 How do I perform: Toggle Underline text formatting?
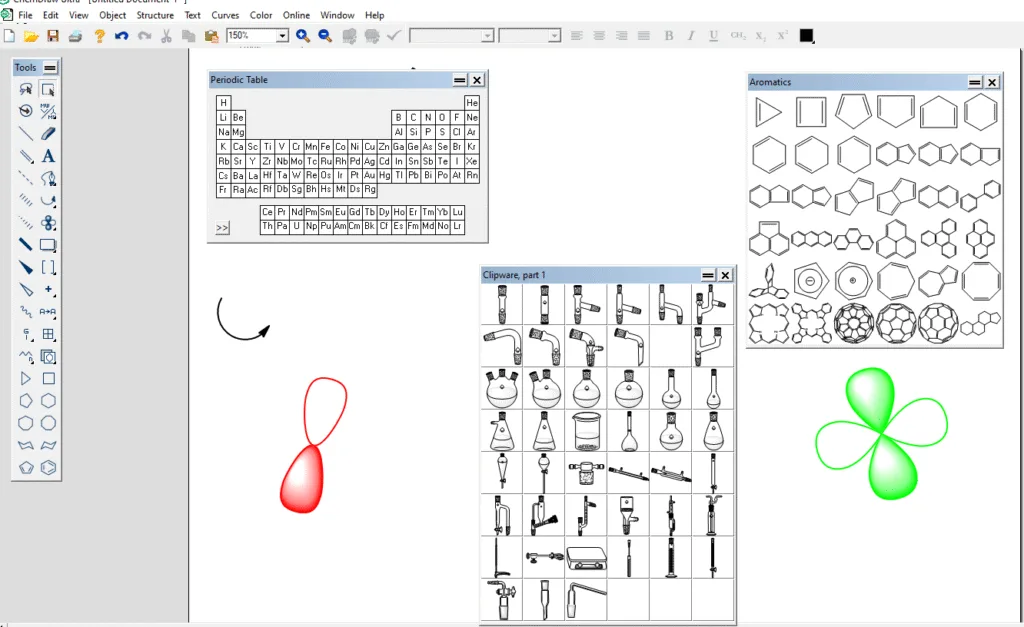[713, 36]
